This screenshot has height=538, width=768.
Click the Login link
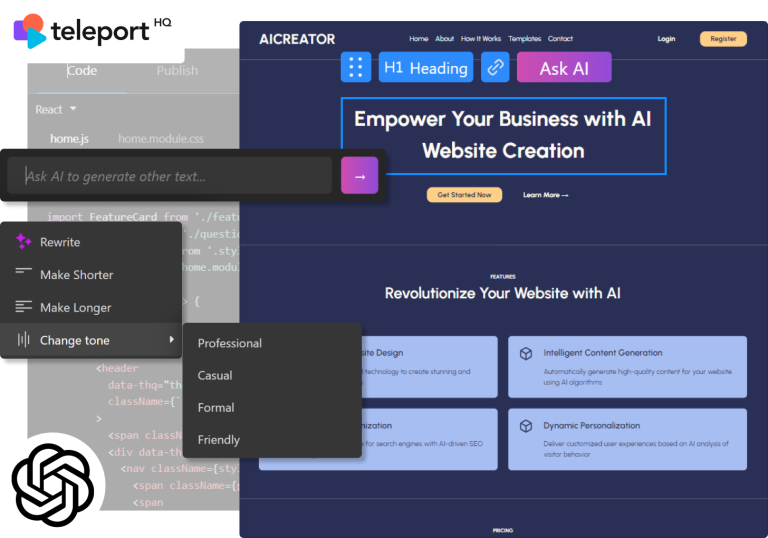[x=666, y=39]
